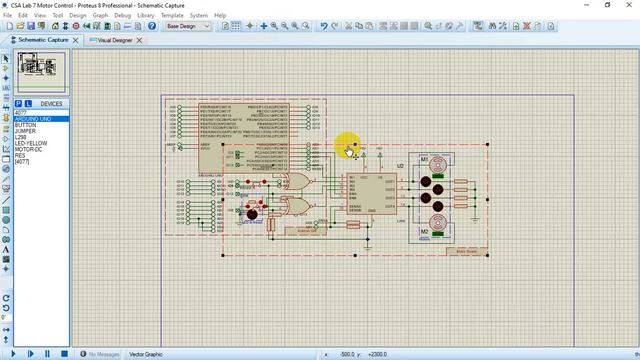The image size is (640, 360).
Task: Flip horizontally with mirror X icon
Action: [x=6, y=329]
